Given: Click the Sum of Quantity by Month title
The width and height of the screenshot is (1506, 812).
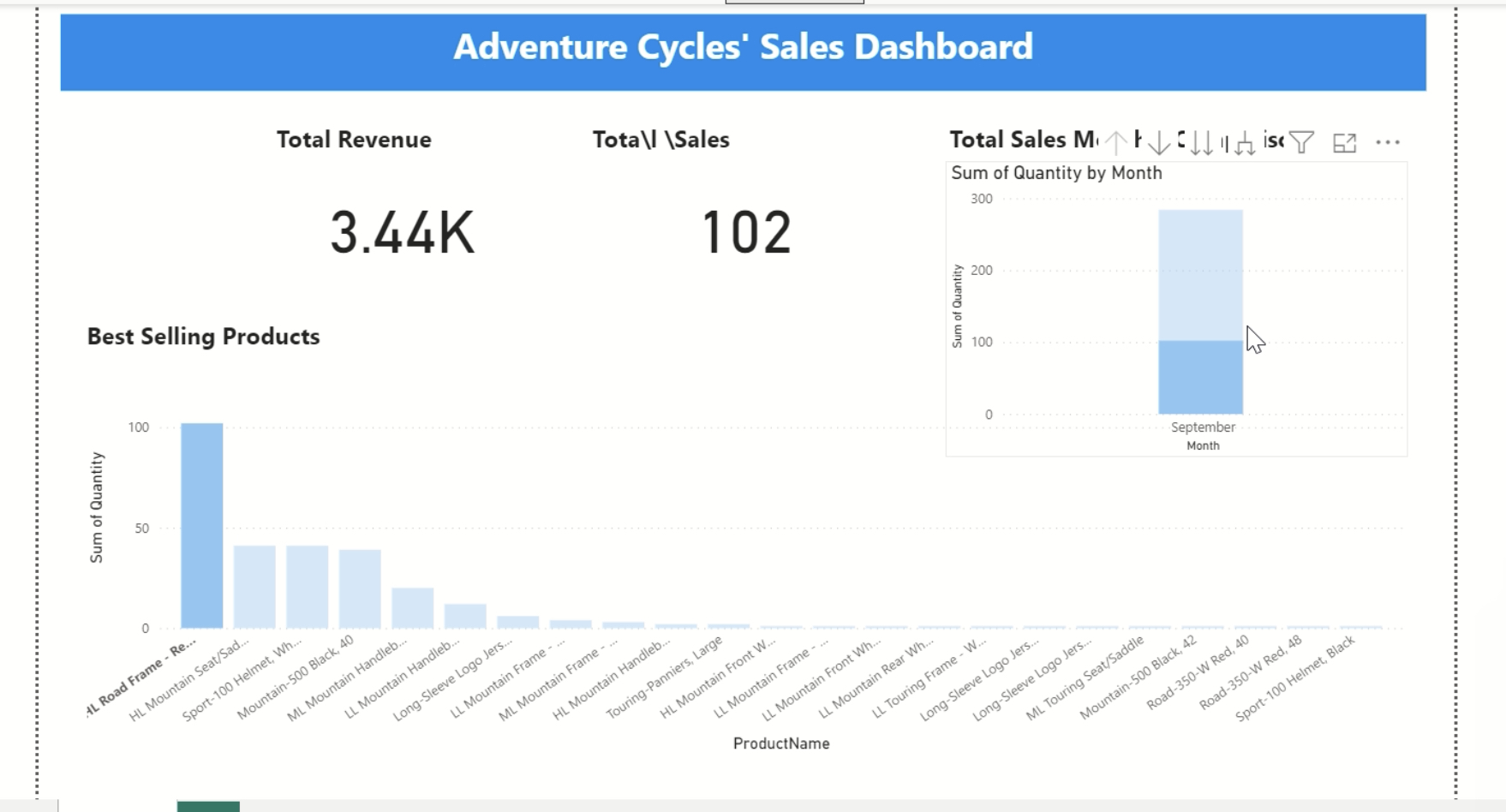Looking at the screenshot, I should pos(1055,172).
